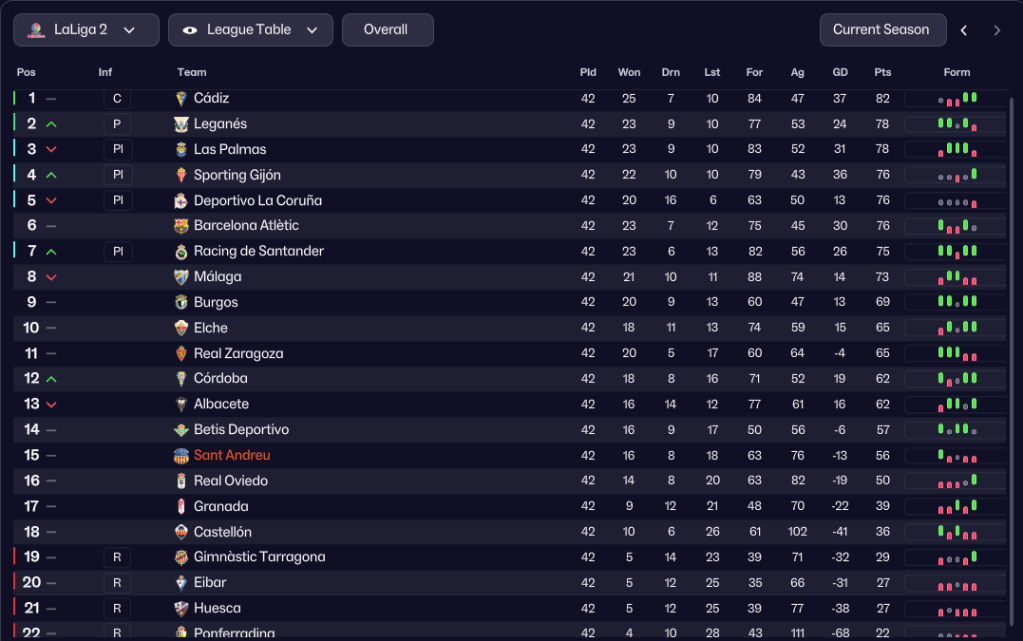Click the Barcelona Atlètic crest icon

[181, 226]
